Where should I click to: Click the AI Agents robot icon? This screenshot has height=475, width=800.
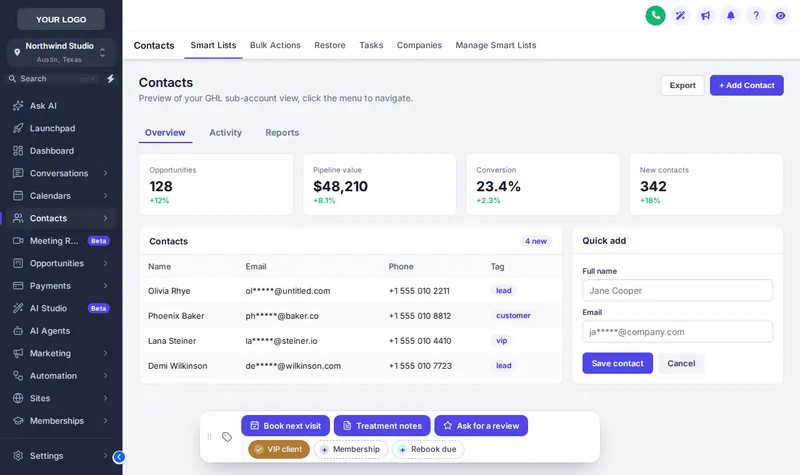pyautogui.click(x=18, y=331)
